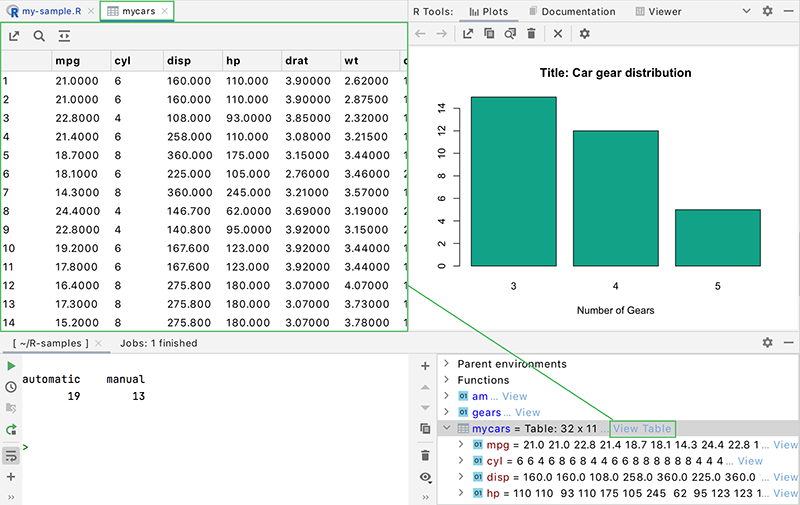Open plot settings gear in the Plots toolbar
This screenshot has width=800, height=505.
(x=585, y=34)
